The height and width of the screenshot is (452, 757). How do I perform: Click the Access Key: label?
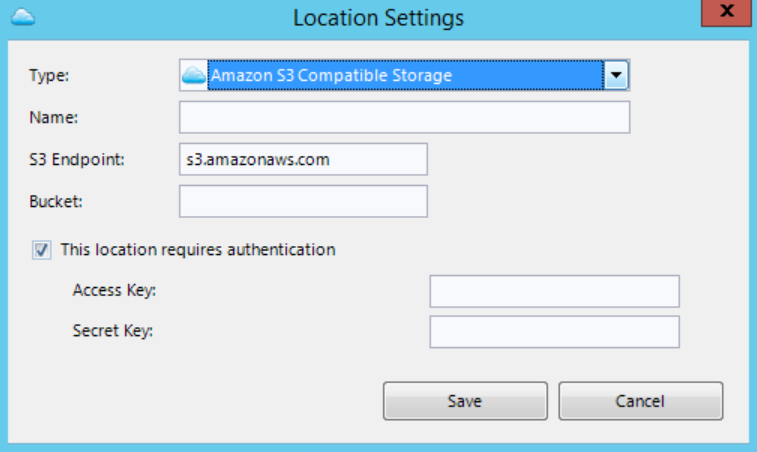tap(115, 290)
